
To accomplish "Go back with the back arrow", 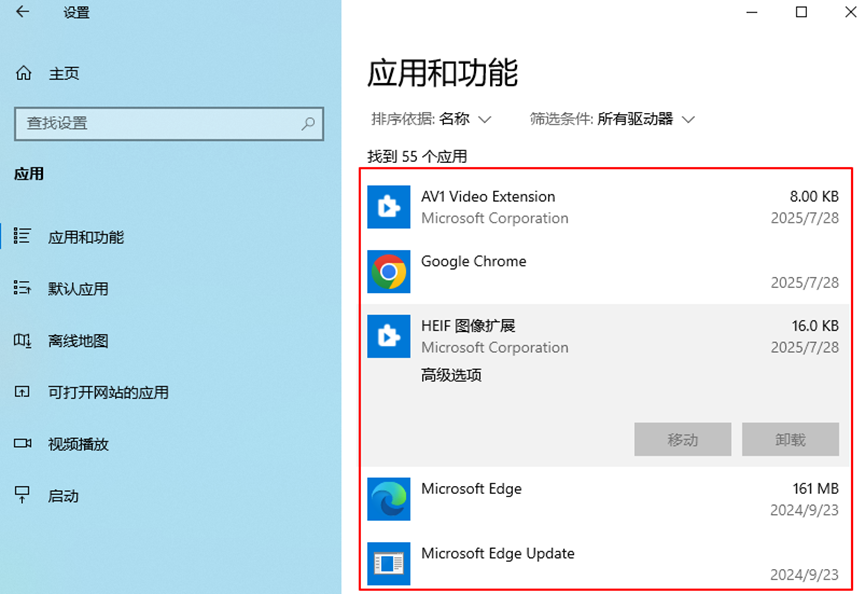I will pyautogui.click(x=23, y=12).
